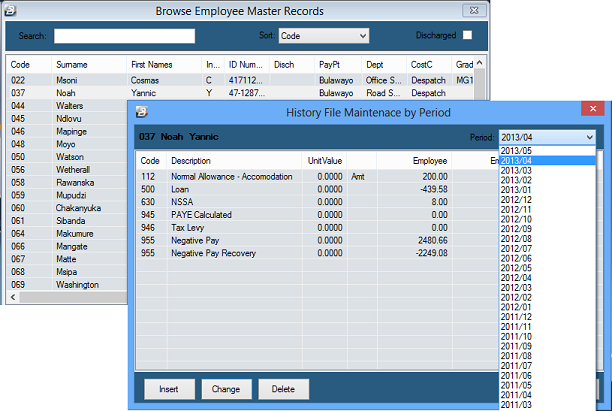This screenshot has width=612, height=411.
Task: Select employee row 058 Rawanska
Action: [x=67, y=182]
